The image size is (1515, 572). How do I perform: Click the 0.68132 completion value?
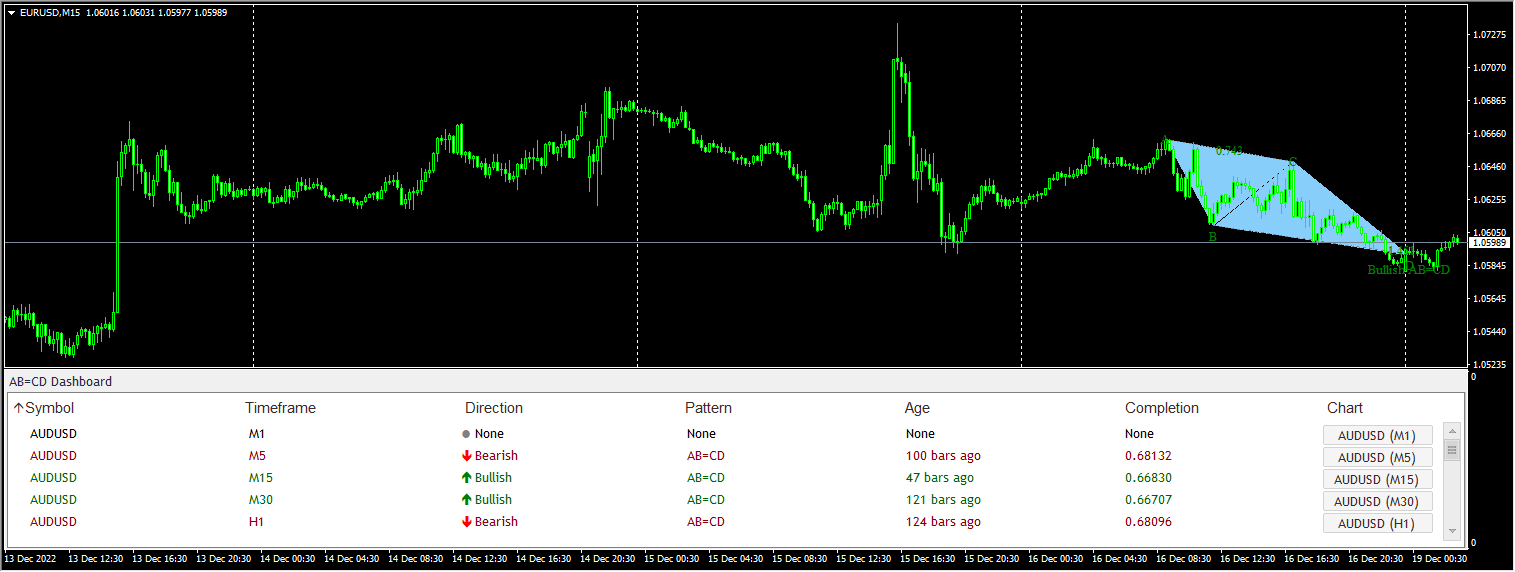[x=1148, y=456]
